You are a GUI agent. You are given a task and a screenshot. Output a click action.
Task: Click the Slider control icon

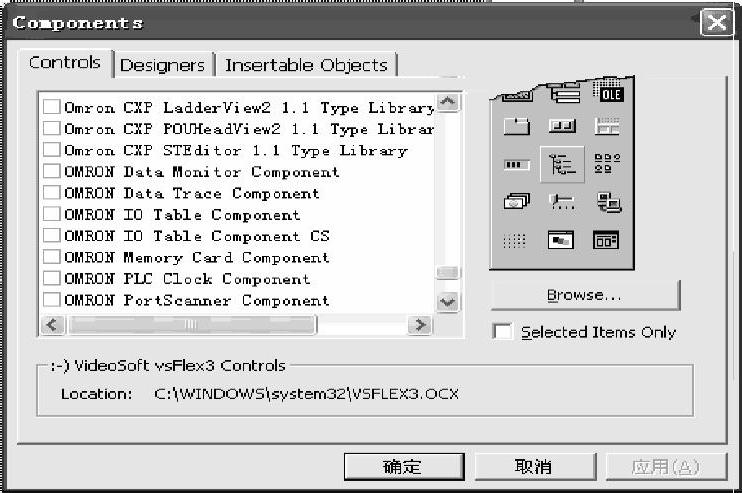(x=562, y=202)
